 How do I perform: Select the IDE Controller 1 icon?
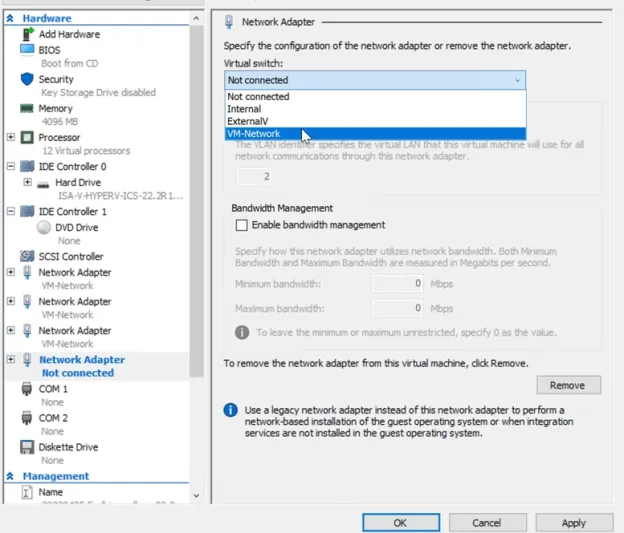point(27,211)
